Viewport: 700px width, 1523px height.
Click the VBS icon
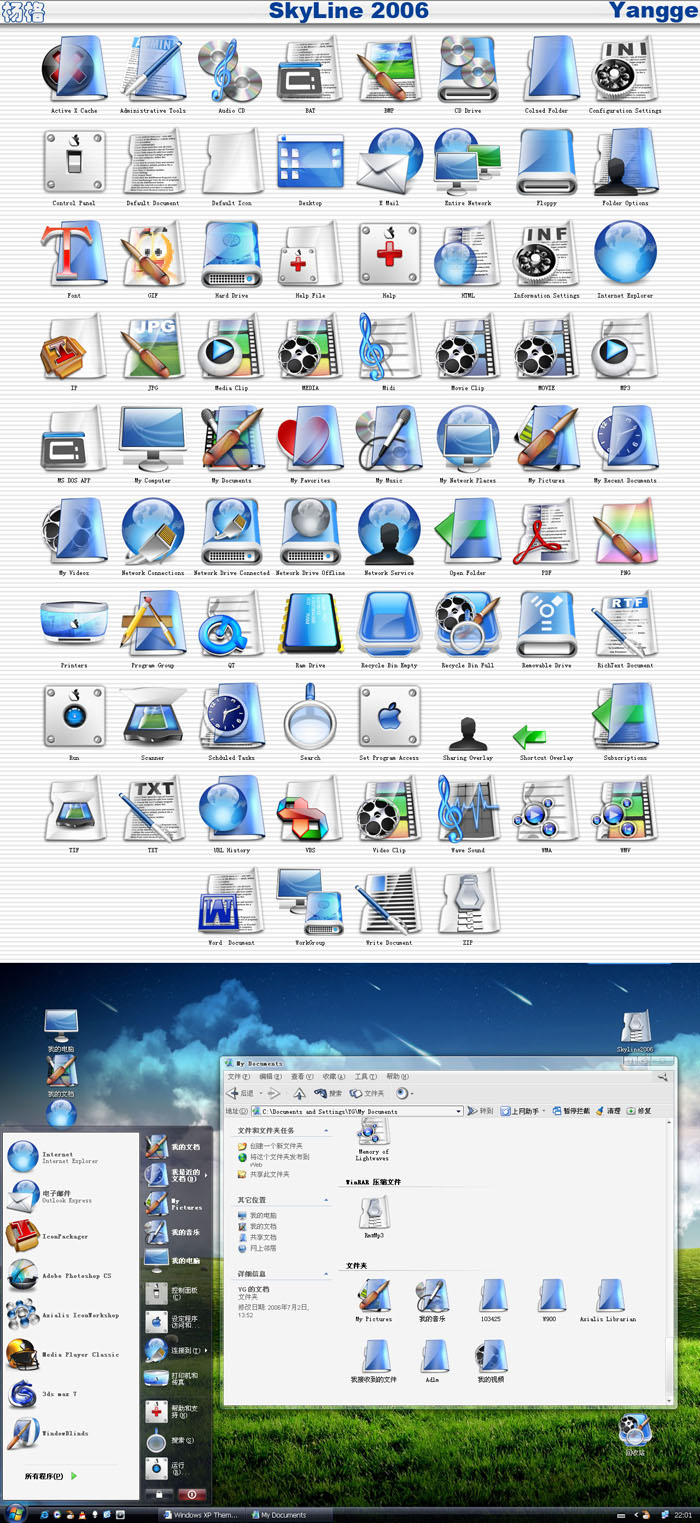point(310,809)
